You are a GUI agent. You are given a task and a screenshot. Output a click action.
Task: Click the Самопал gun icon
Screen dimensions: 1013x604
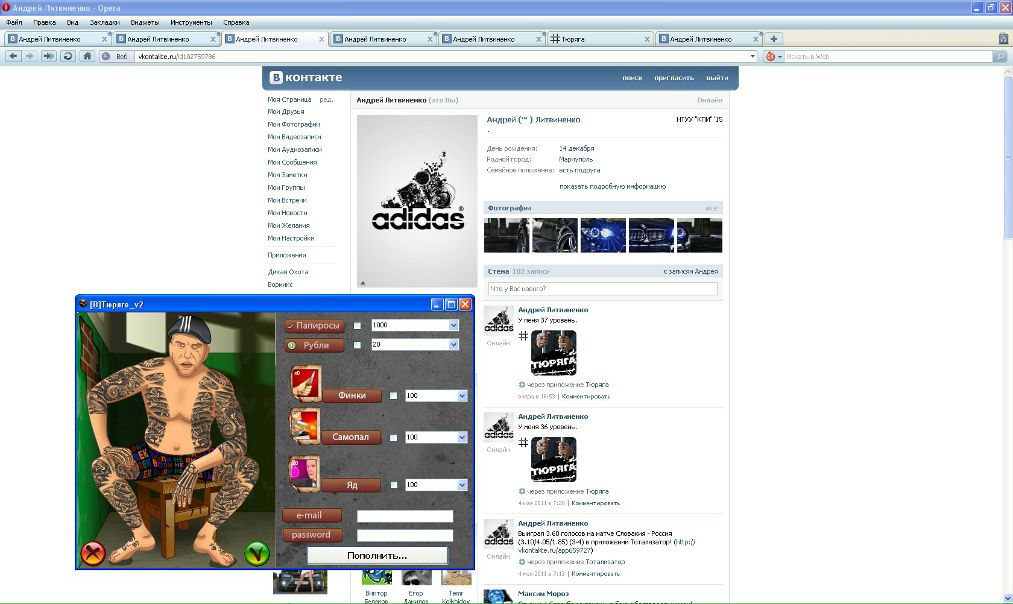click(x=305, y=423)
